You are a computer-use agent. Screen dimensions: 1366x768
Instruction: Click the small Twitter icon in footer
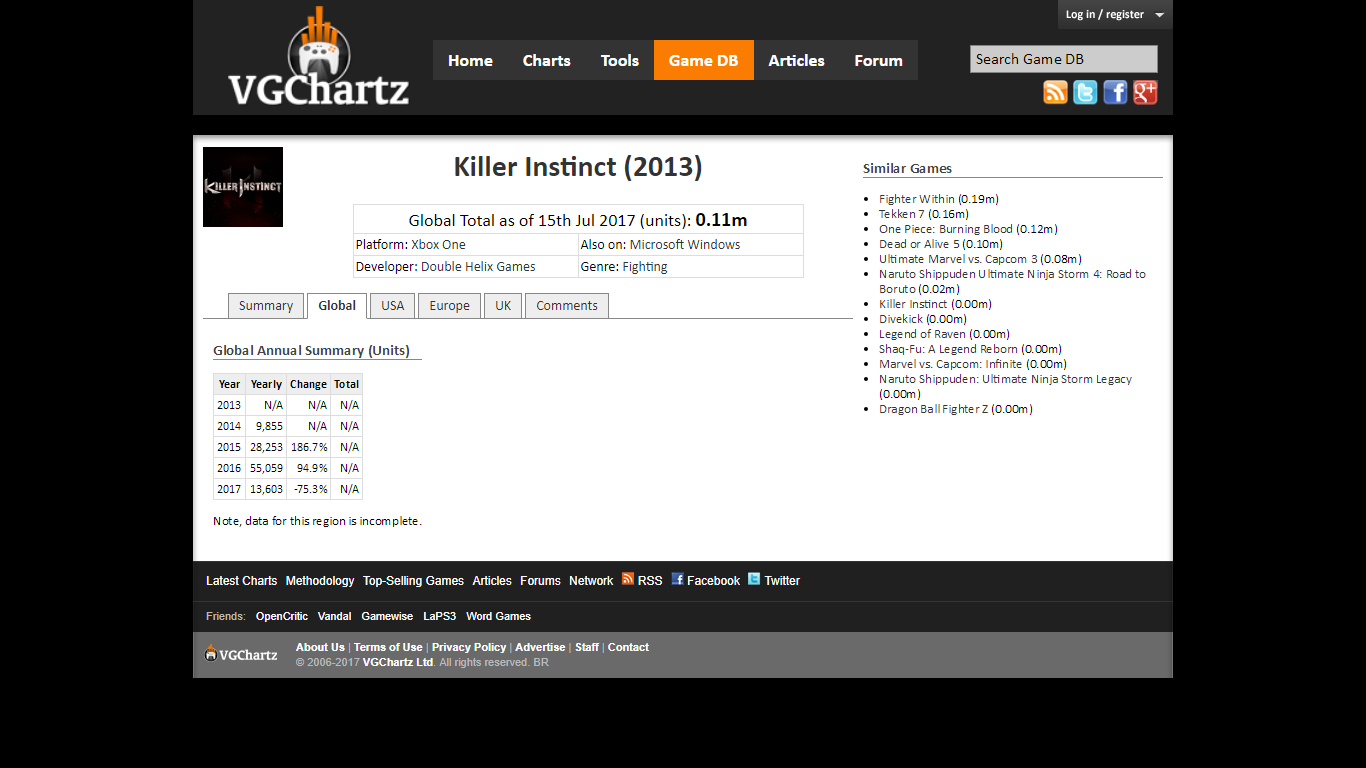[x=754, y=578]
